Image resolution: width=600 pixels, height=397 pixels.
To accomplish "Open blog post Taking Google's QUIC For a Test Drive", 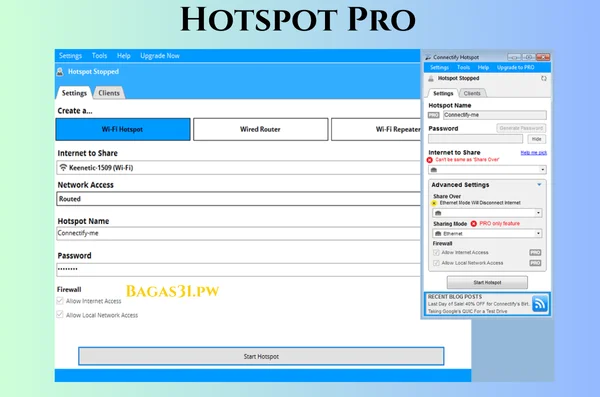I will (x=467, y=311).
